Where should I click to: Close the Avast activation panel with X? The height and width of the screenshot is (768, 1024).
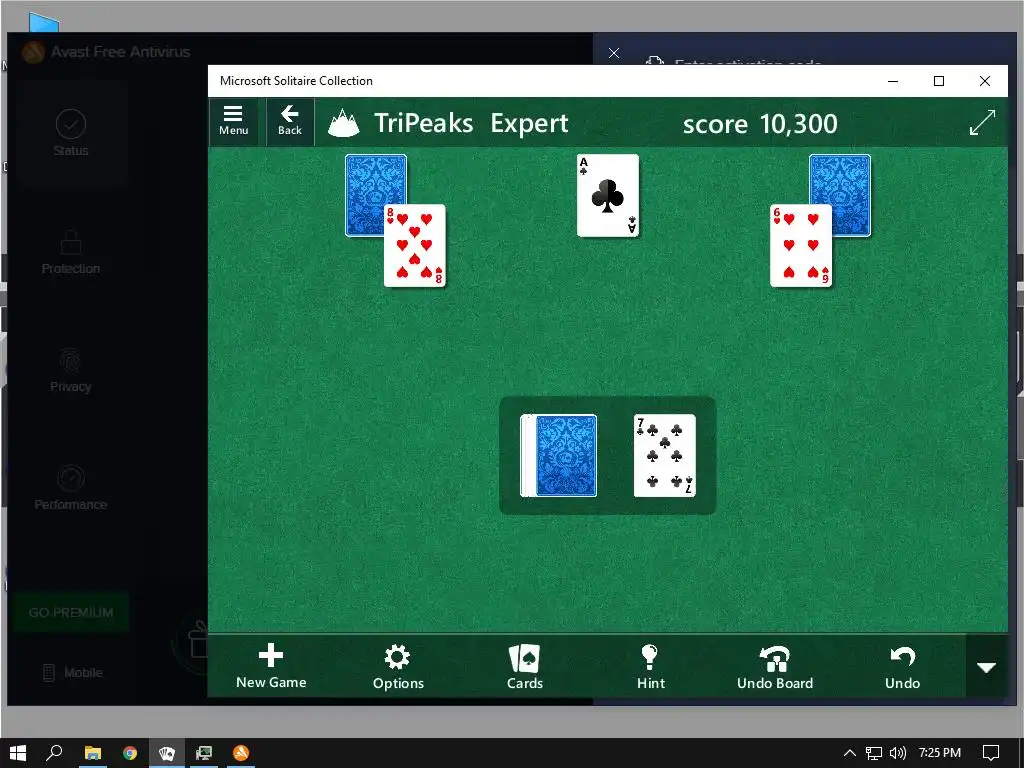click(614, 53)
